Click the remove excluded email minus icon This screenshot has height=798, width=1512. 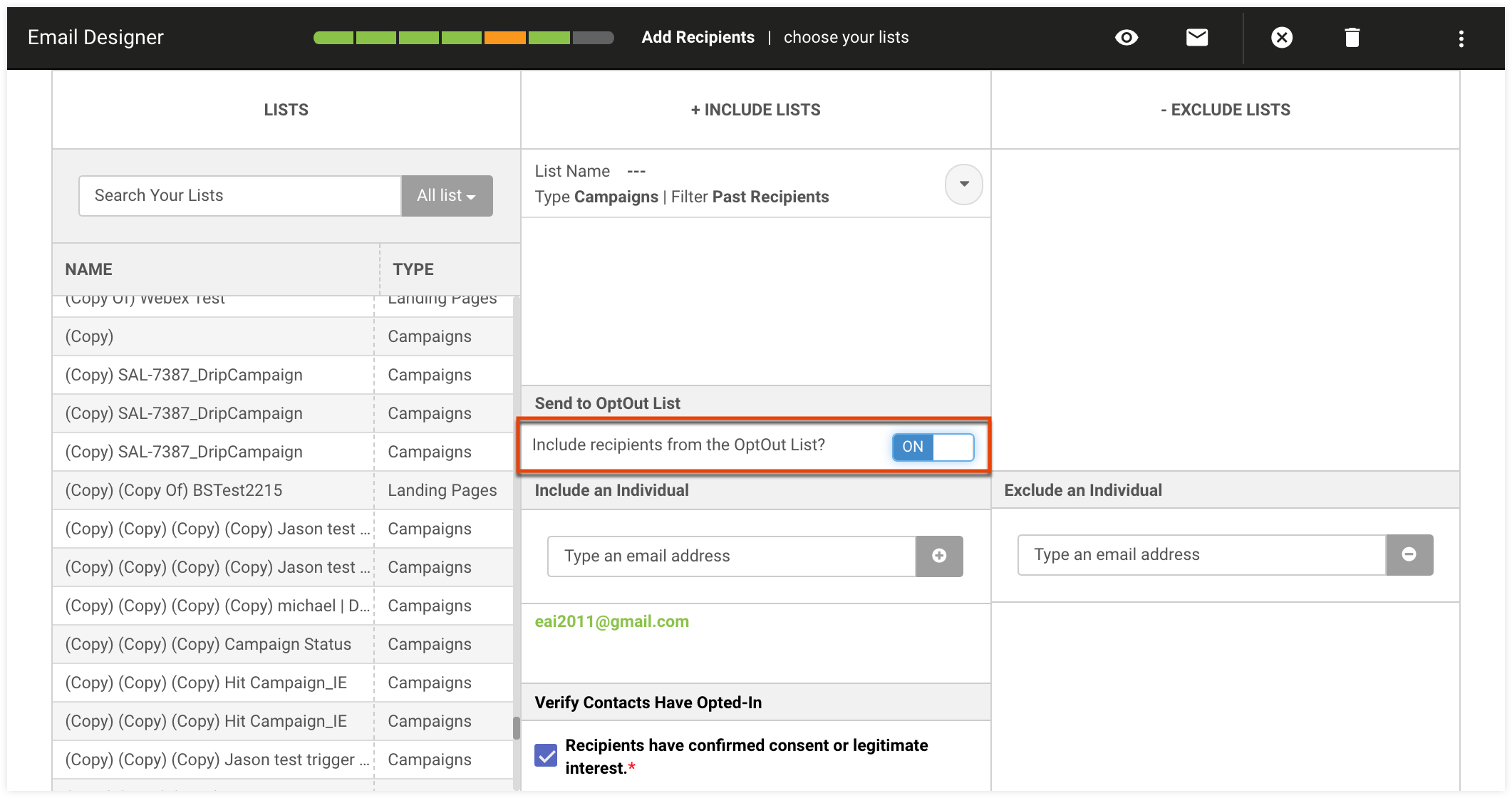pos(1408,555)
